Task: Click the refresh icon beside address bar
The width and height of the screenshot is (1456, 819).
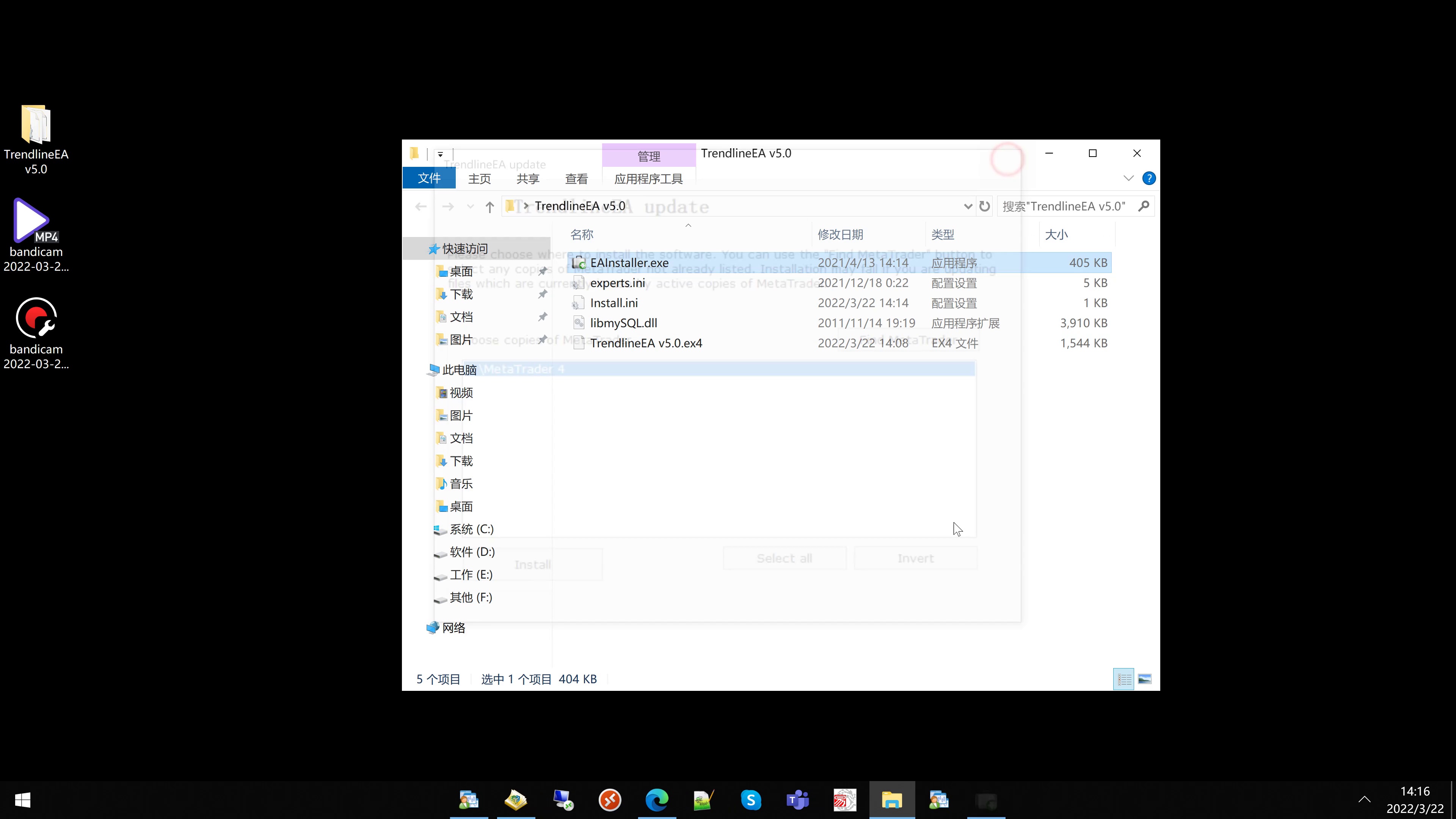Action: click(985, 206)
